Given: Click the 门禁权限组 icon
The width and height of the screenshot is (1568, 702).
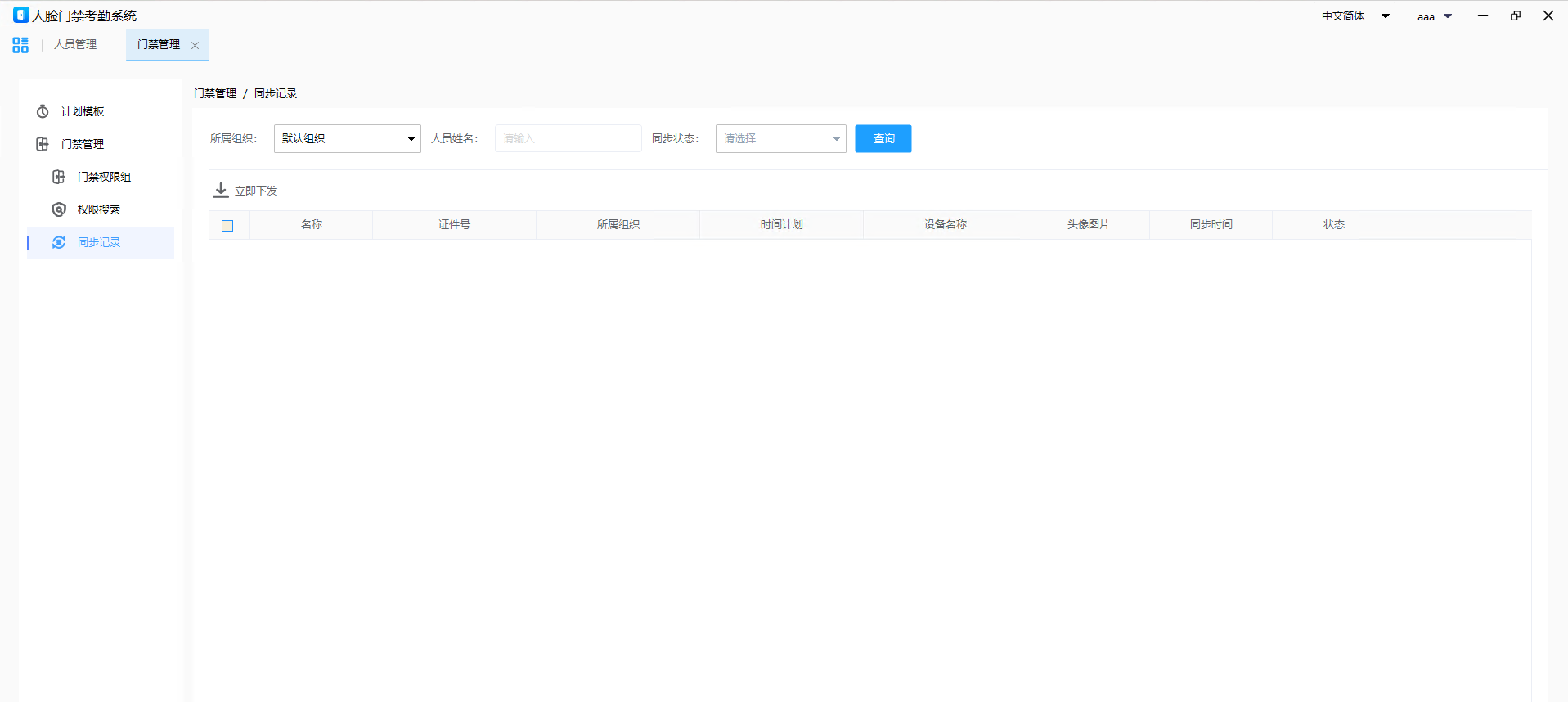Looking at the screenshot, I should coord(59,177).
